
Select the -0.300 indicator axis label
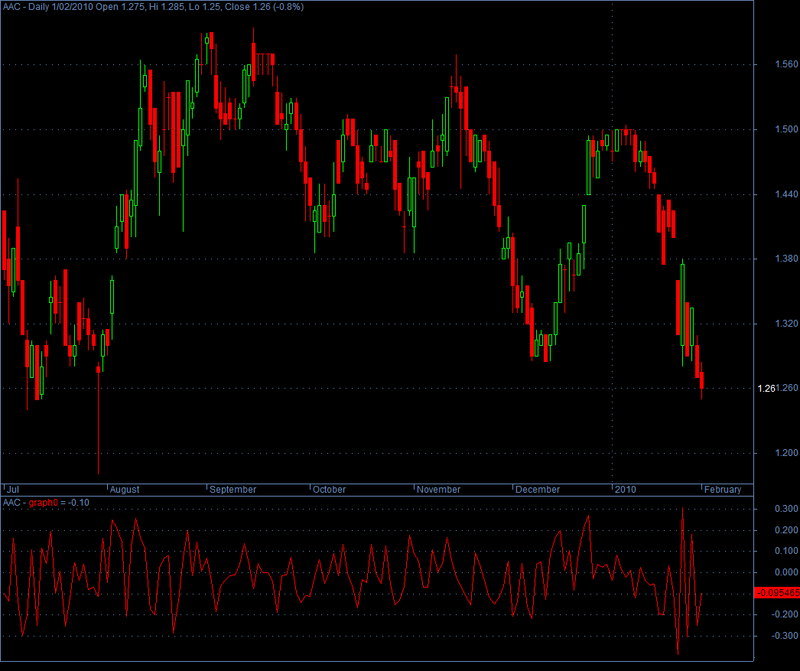(x=785, y=636)
